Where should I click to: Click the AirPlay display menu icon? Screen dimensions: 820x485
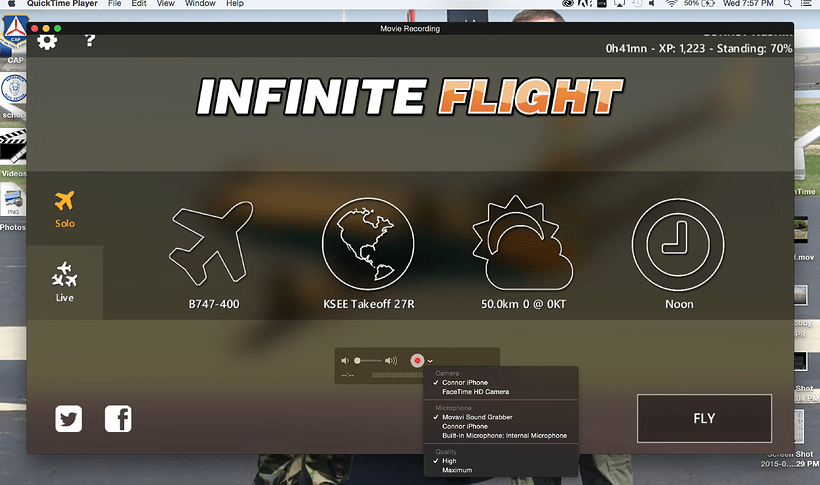pos(619,3)
